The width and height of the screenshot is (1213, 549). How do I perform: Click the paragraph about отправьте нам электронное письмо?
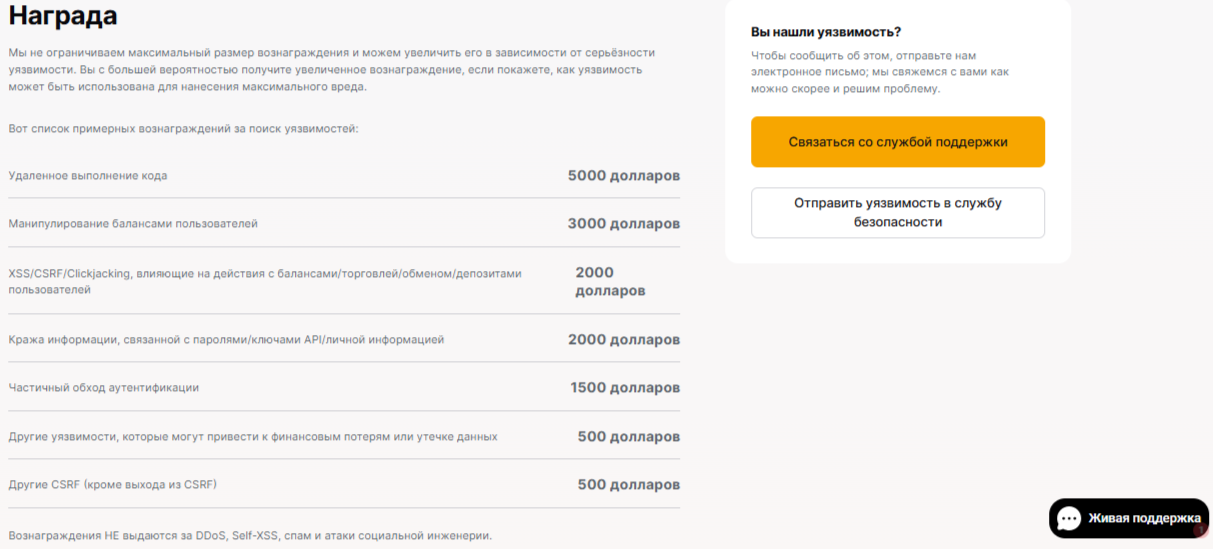(880, 72)
